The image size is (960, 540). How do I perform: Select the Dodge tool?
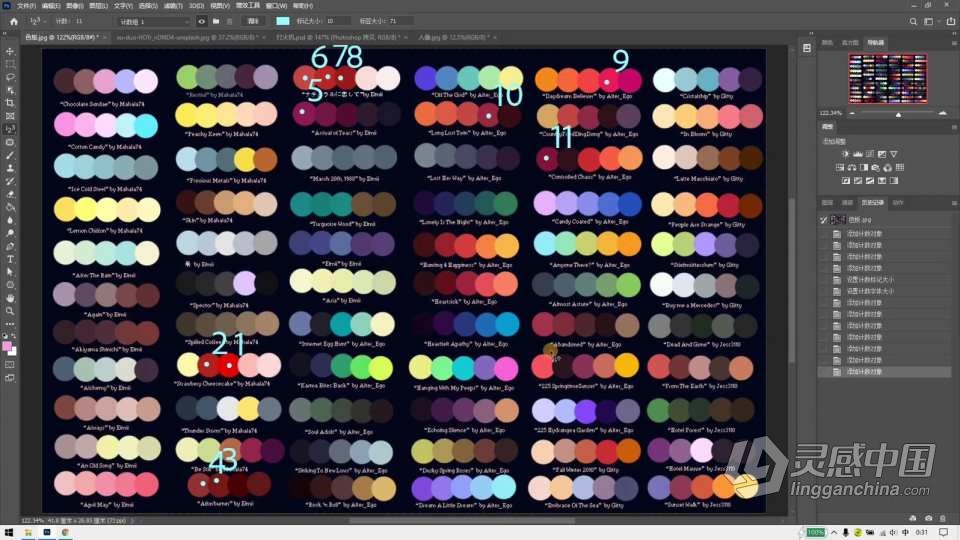10,233
